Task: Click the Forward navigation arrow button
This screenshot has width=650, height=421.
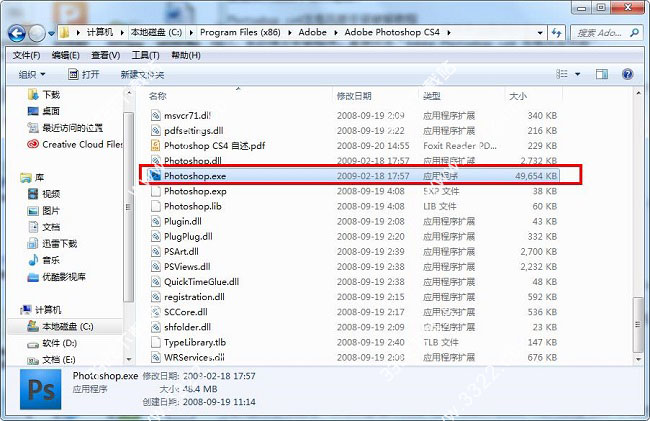Action: 36,33
